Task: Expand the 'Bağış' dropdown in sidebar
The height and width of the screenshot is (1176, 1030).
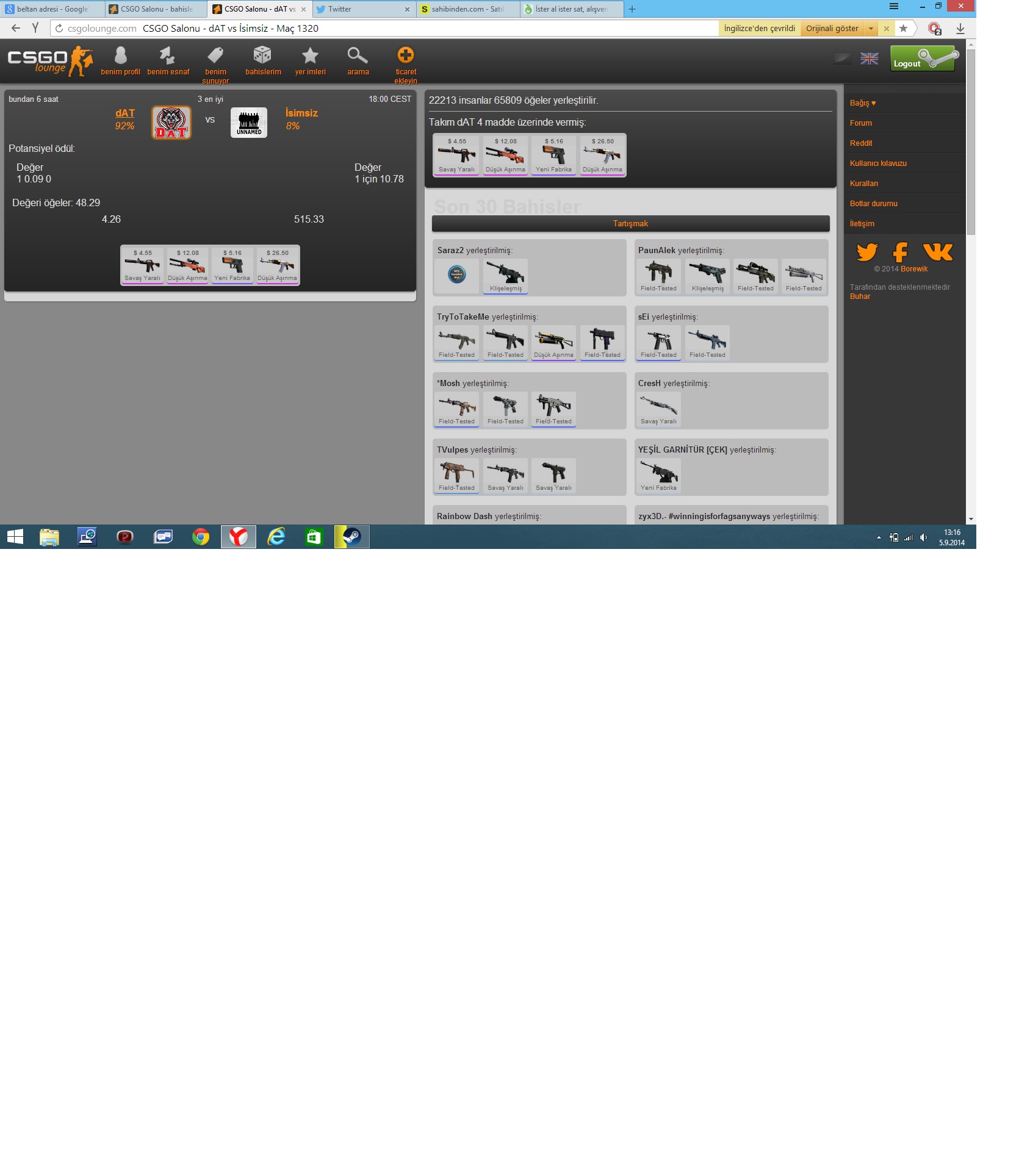Action: tap(863, 103)
